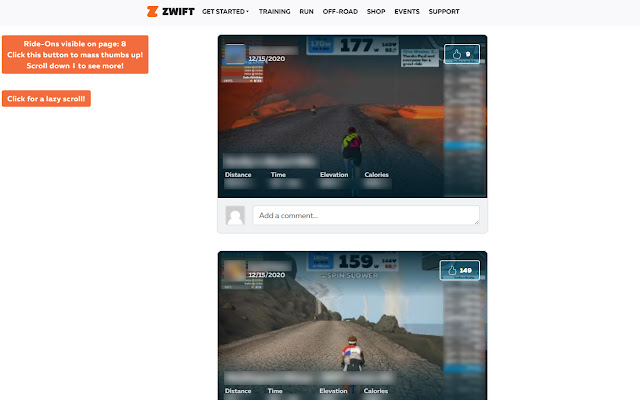Click the first activity's 12/15/2020 date
Image resolution: width=640 pixels, height=400 pixels.
click(x=267, y=59)
